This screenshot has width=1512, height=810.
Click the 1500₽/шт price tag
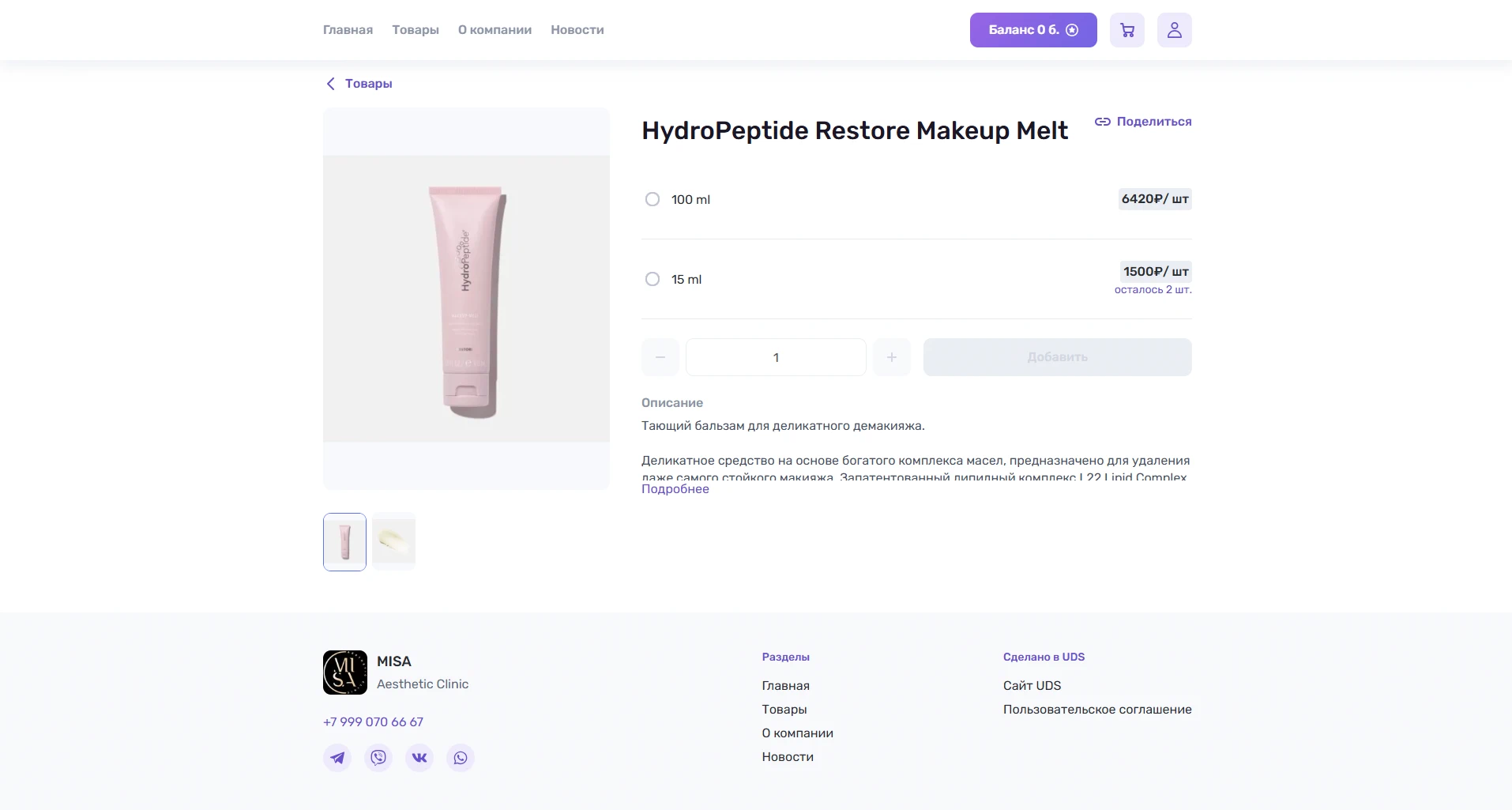(x=1156, y=272)
